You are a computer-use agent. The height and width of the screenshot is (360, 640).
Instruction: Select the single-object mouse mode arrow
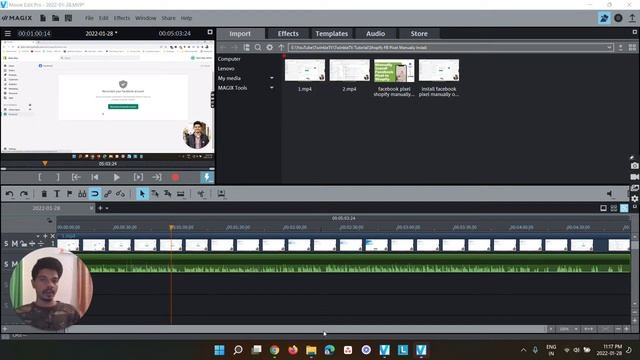point(142,194)
